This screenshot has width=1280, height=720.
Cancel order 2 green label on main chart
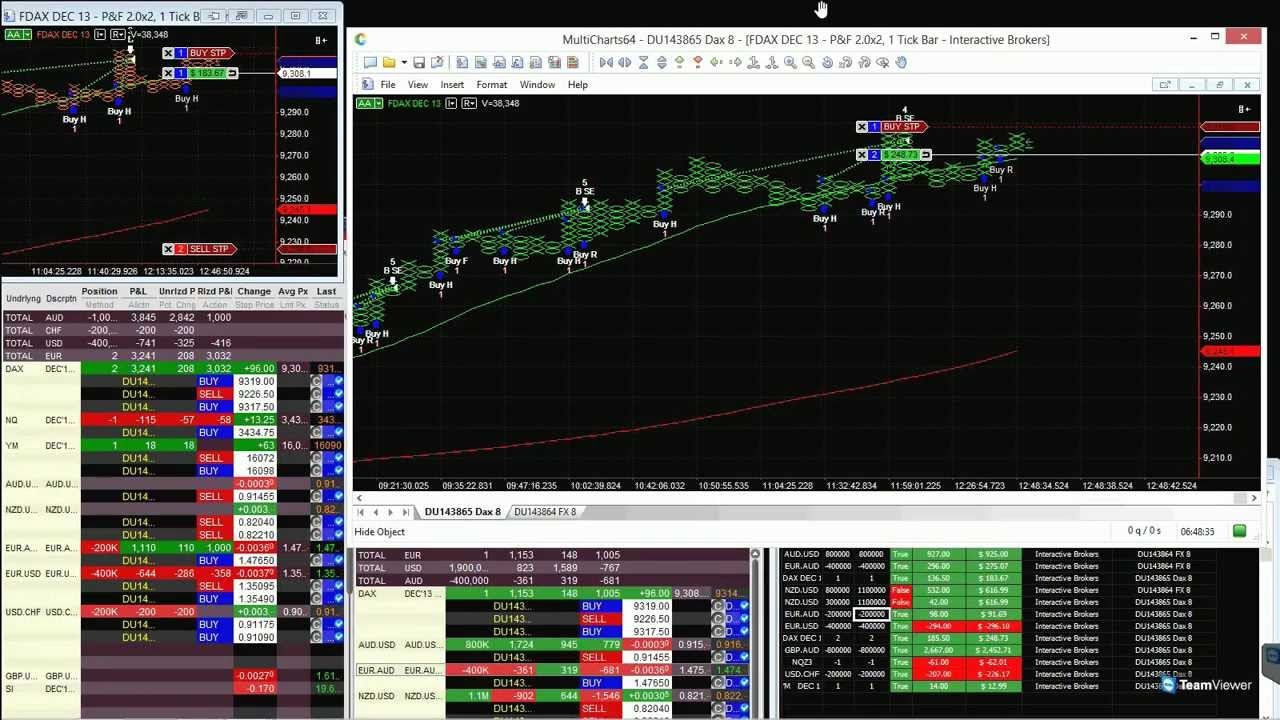click(x=862, y=155)
